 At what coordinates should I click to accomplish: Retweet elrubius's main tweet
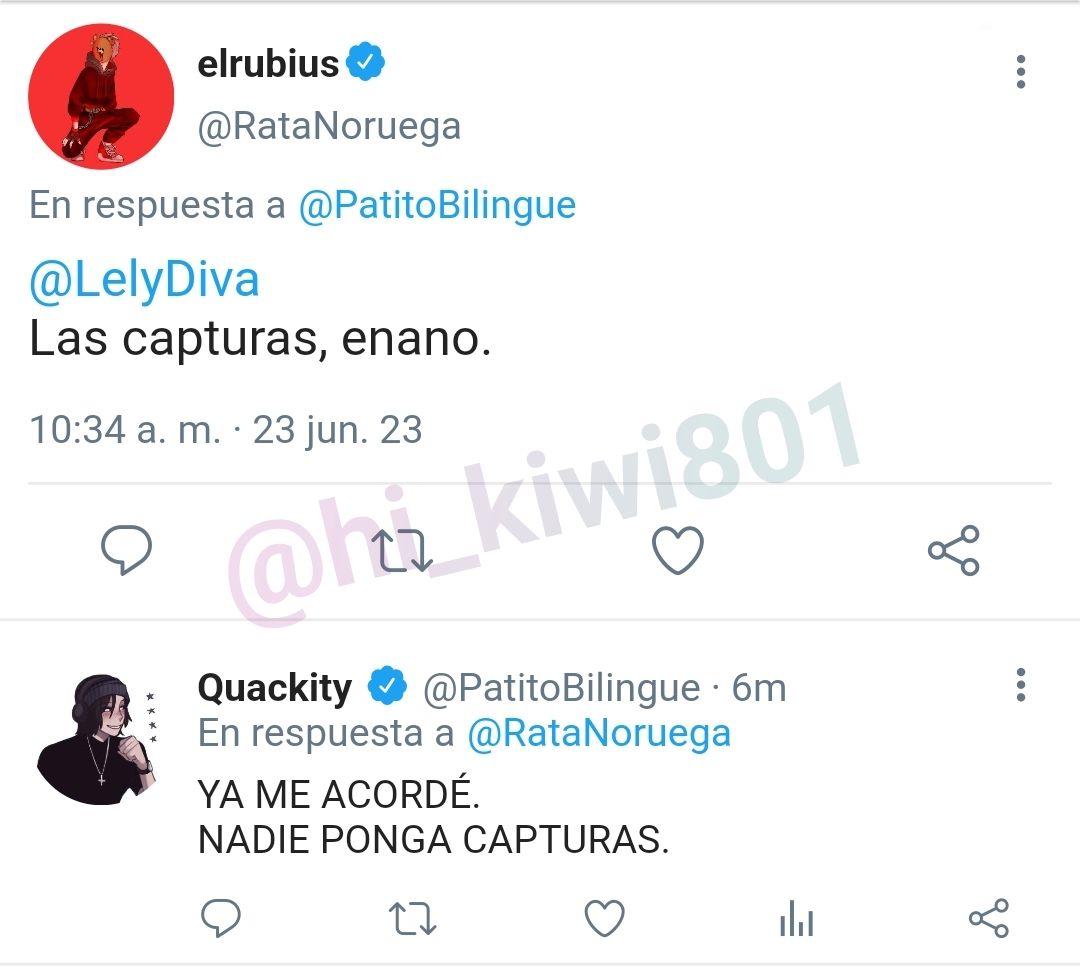[x=402, y=550]
